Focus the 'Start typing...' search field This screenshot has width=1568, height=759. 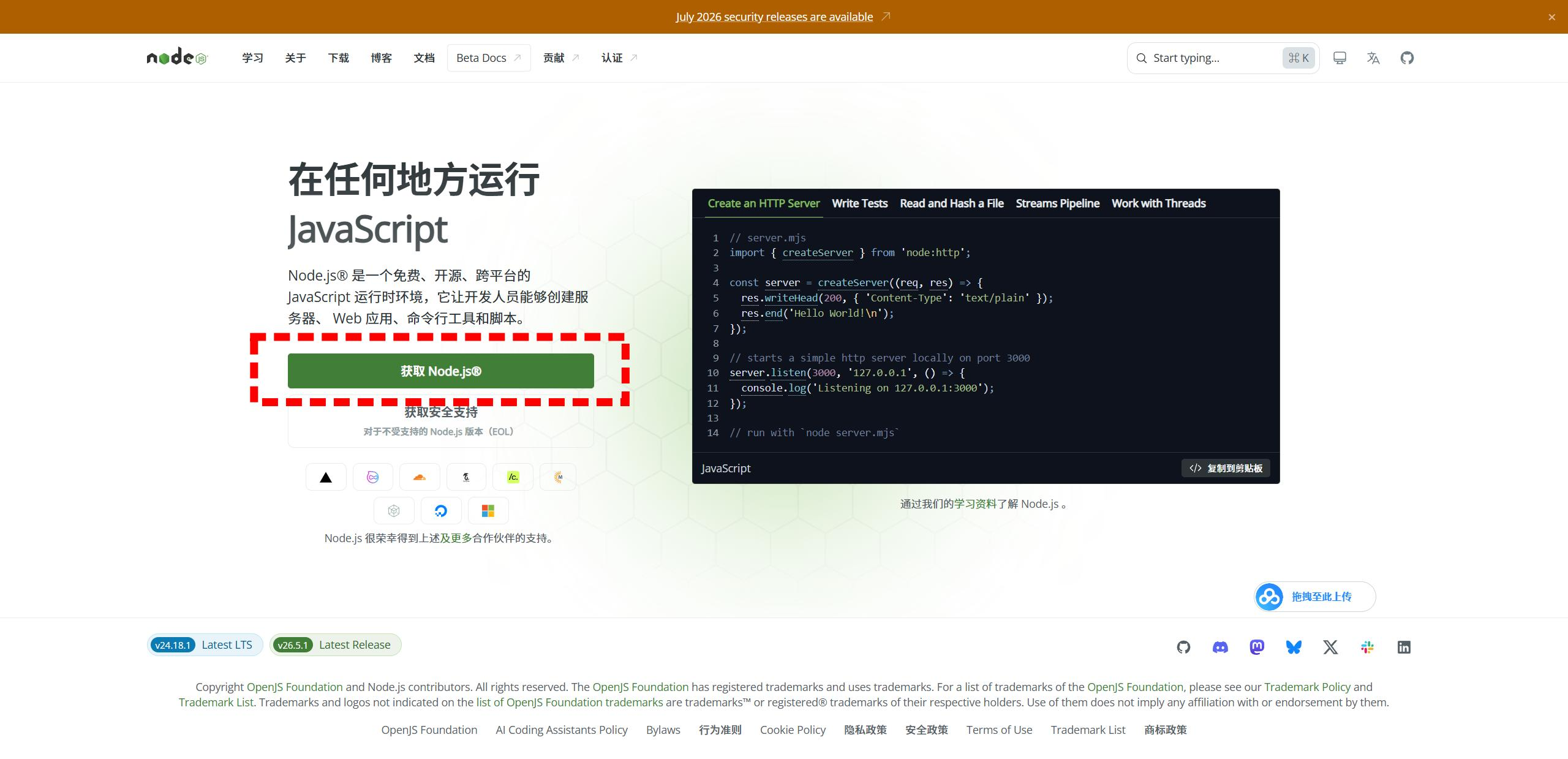[1223, 58]
